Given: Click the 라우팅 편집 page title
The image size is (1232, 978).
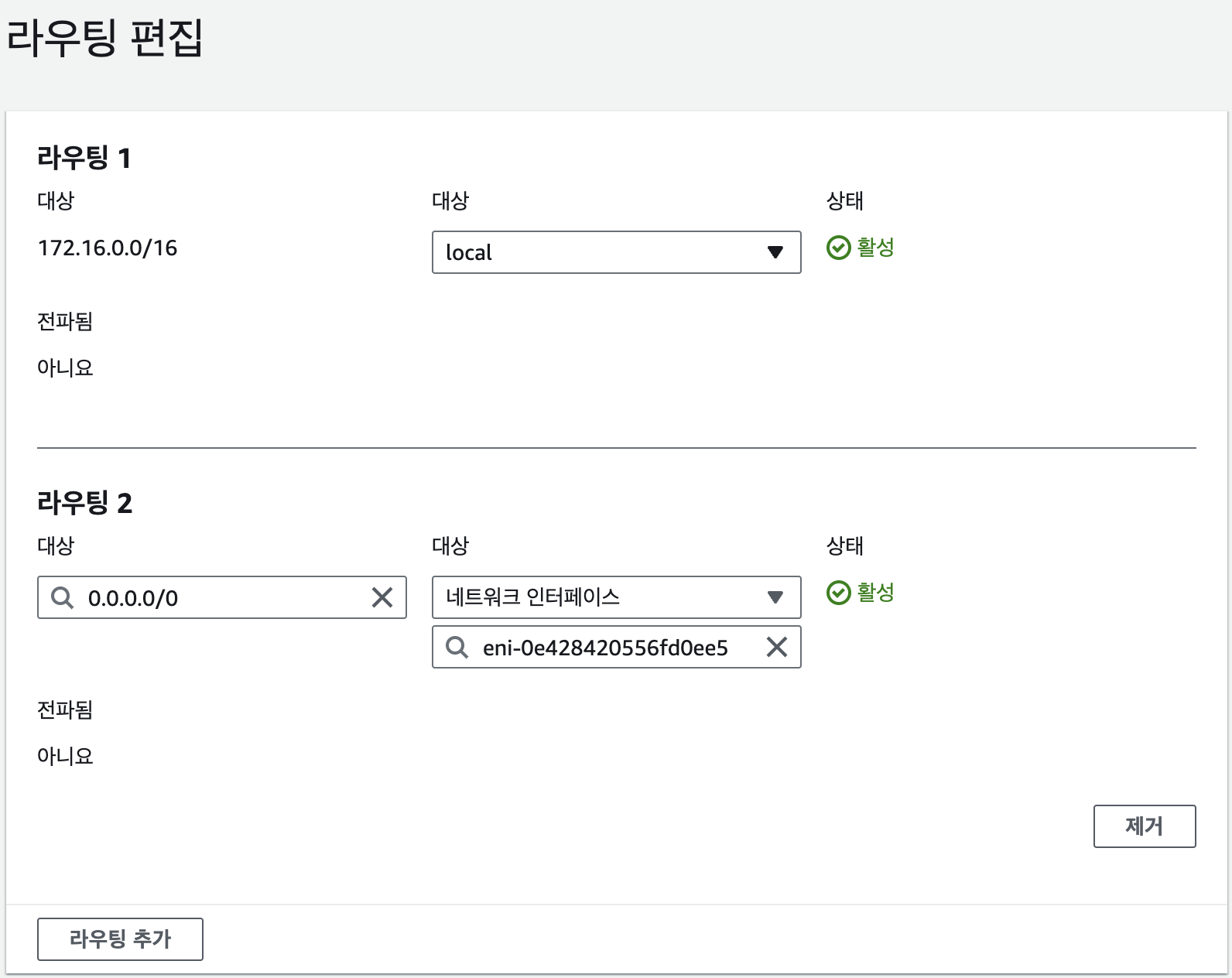Looking at the screenshot, I should tap(104, 37).
